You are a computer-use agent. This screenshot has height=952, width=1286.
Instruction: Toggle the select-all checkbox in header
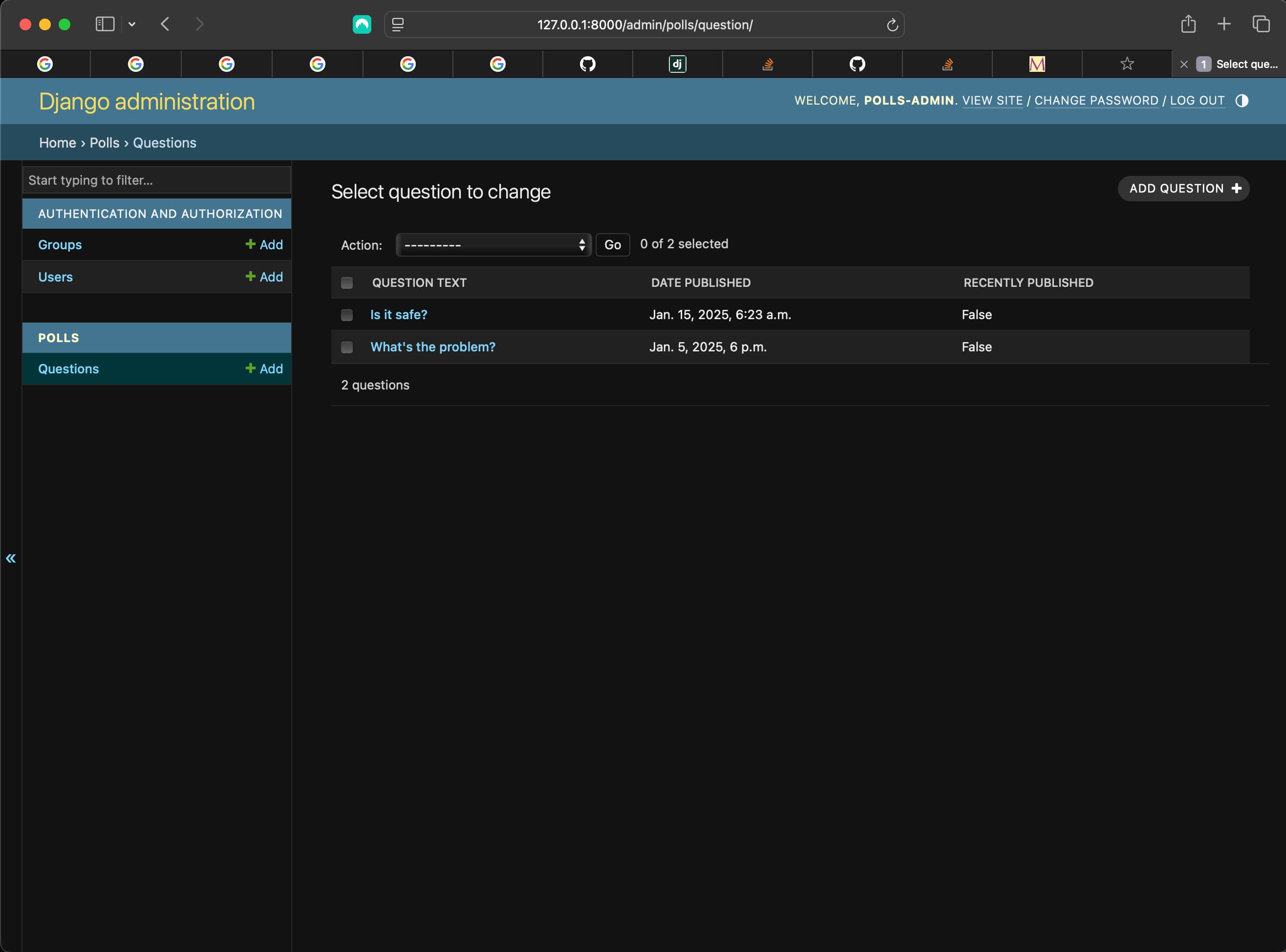(347, 283)
